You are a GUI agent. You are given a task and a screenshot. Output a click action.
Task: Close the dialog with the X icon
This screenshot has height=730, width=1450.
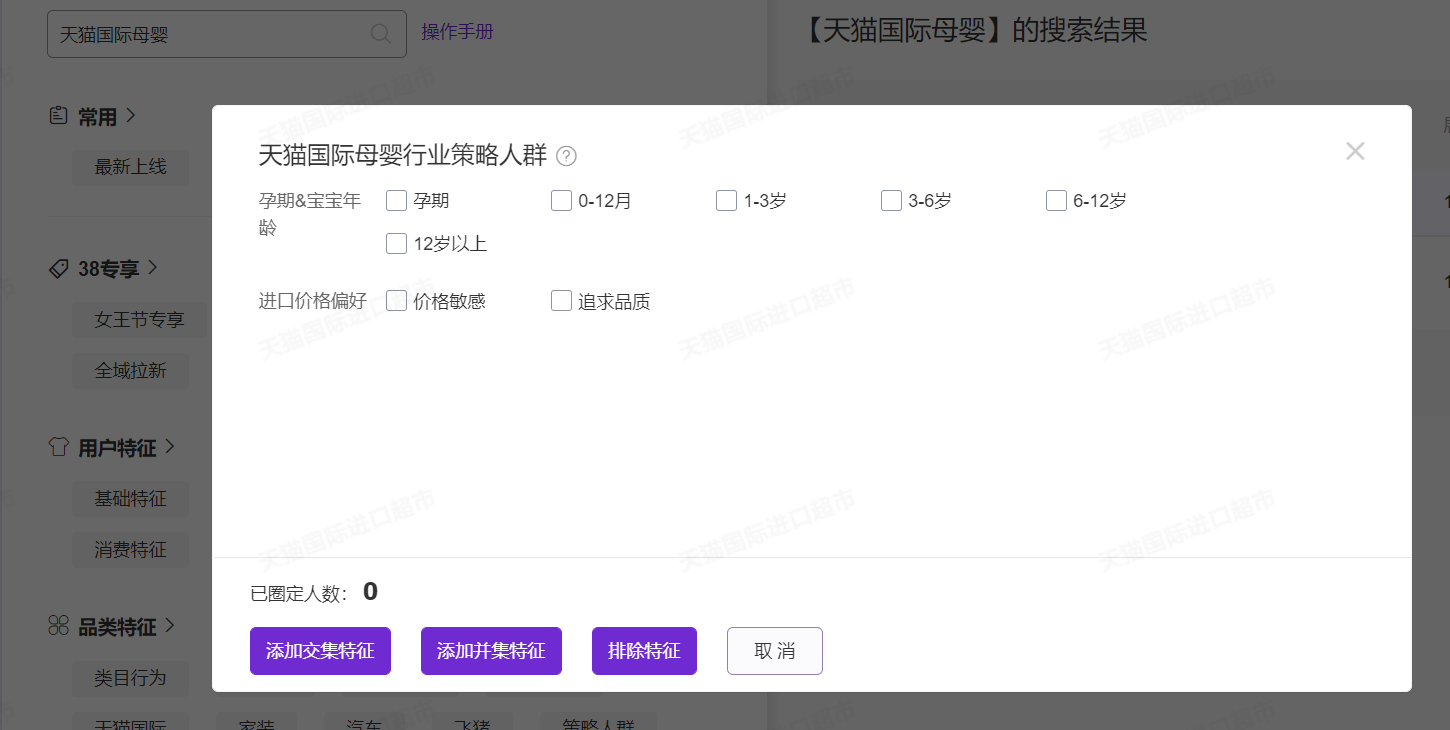1355,151
